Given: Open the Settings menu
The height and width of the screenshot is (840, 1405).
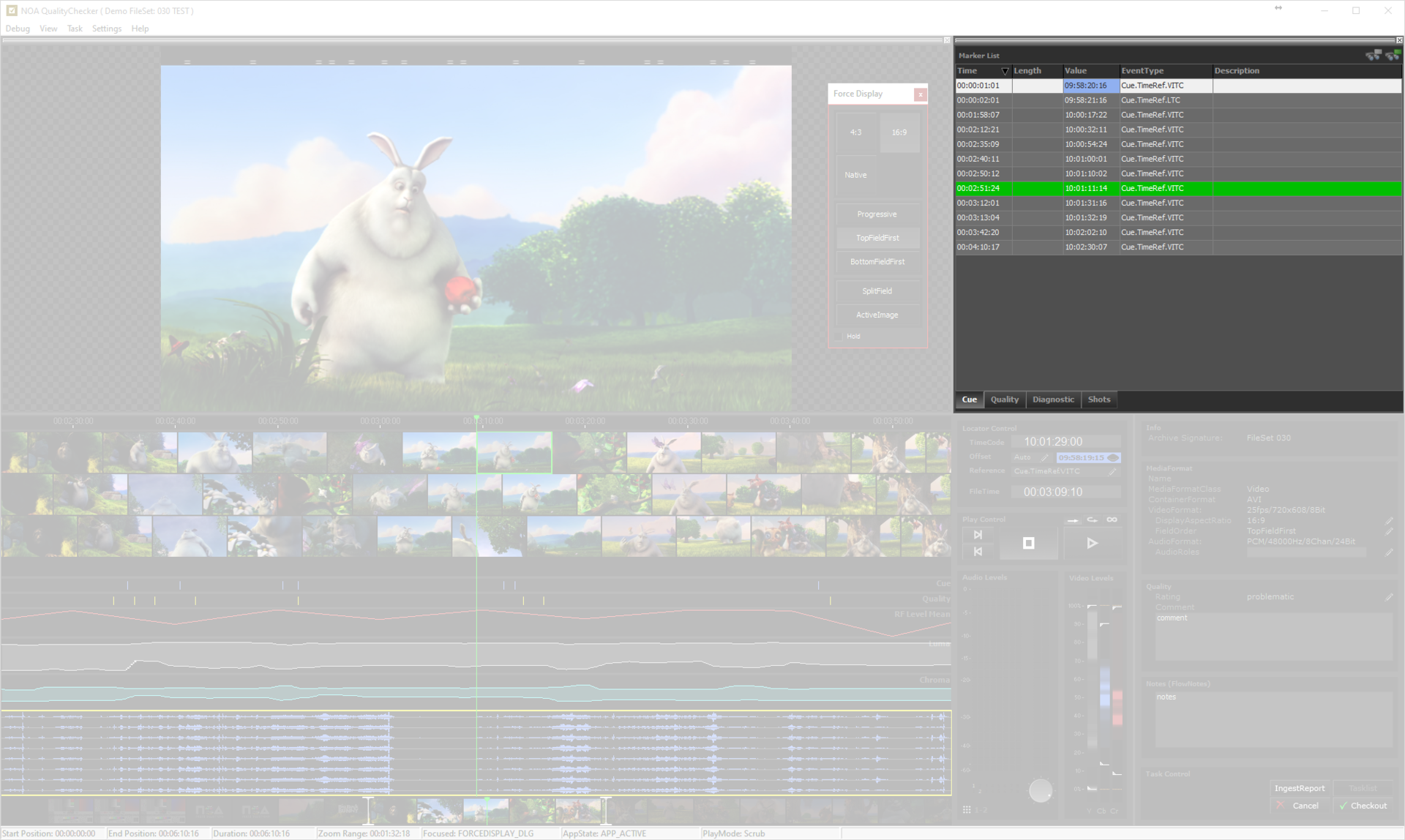Looking at the screenshot, I should pyautogui.click(x=107, y=29).
